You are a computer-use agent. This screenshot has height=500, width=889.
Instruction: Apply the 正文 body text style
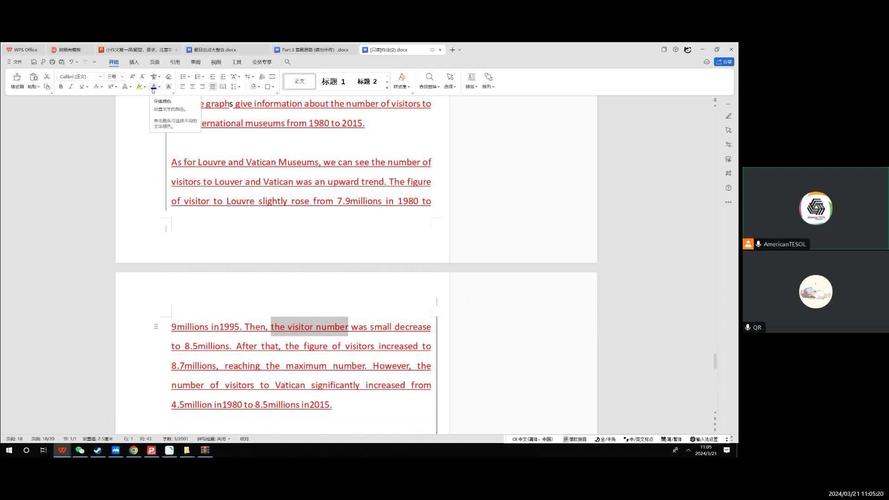(299, 82)
